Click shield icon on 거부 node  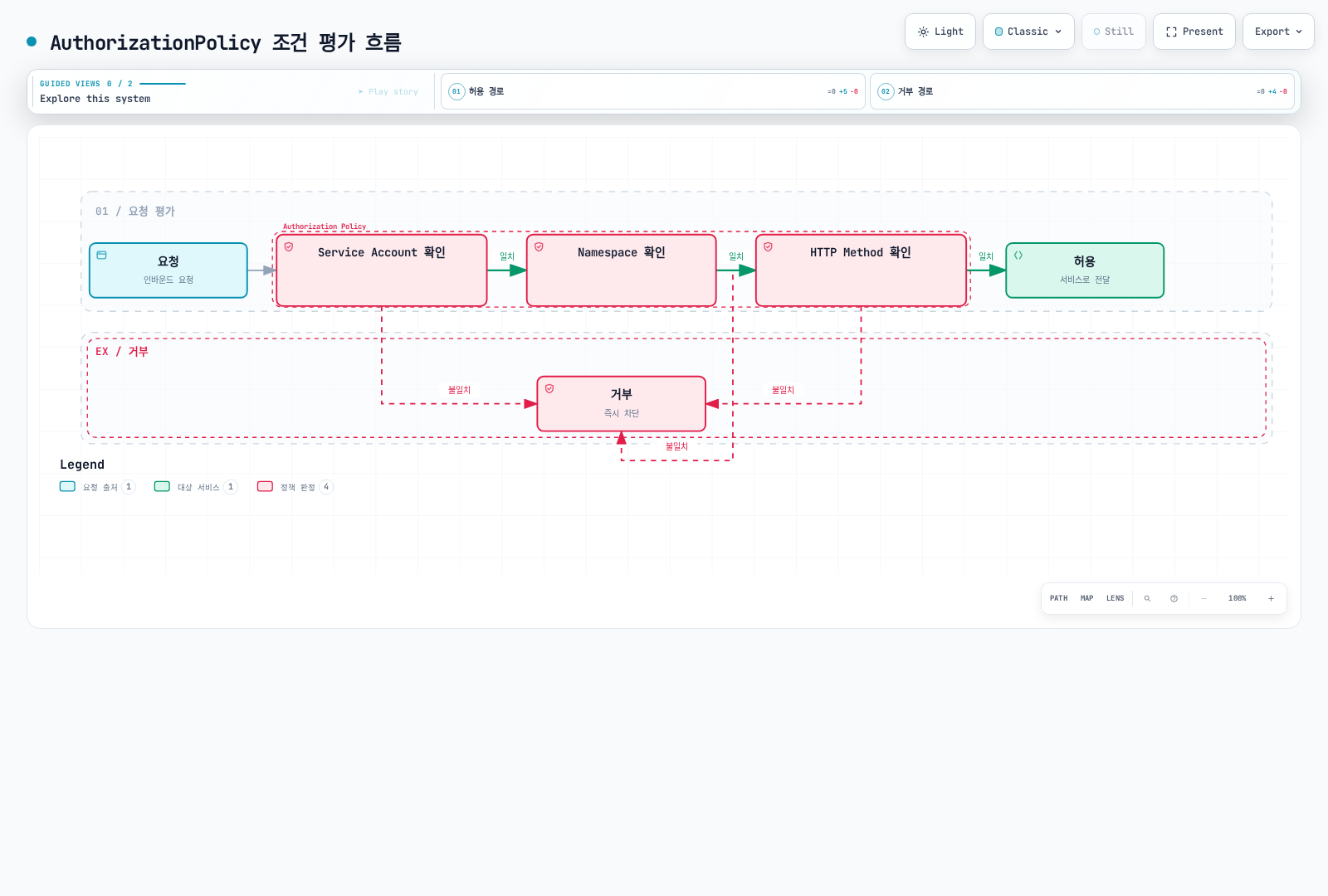pyautogui.click(x=549, y=389)
